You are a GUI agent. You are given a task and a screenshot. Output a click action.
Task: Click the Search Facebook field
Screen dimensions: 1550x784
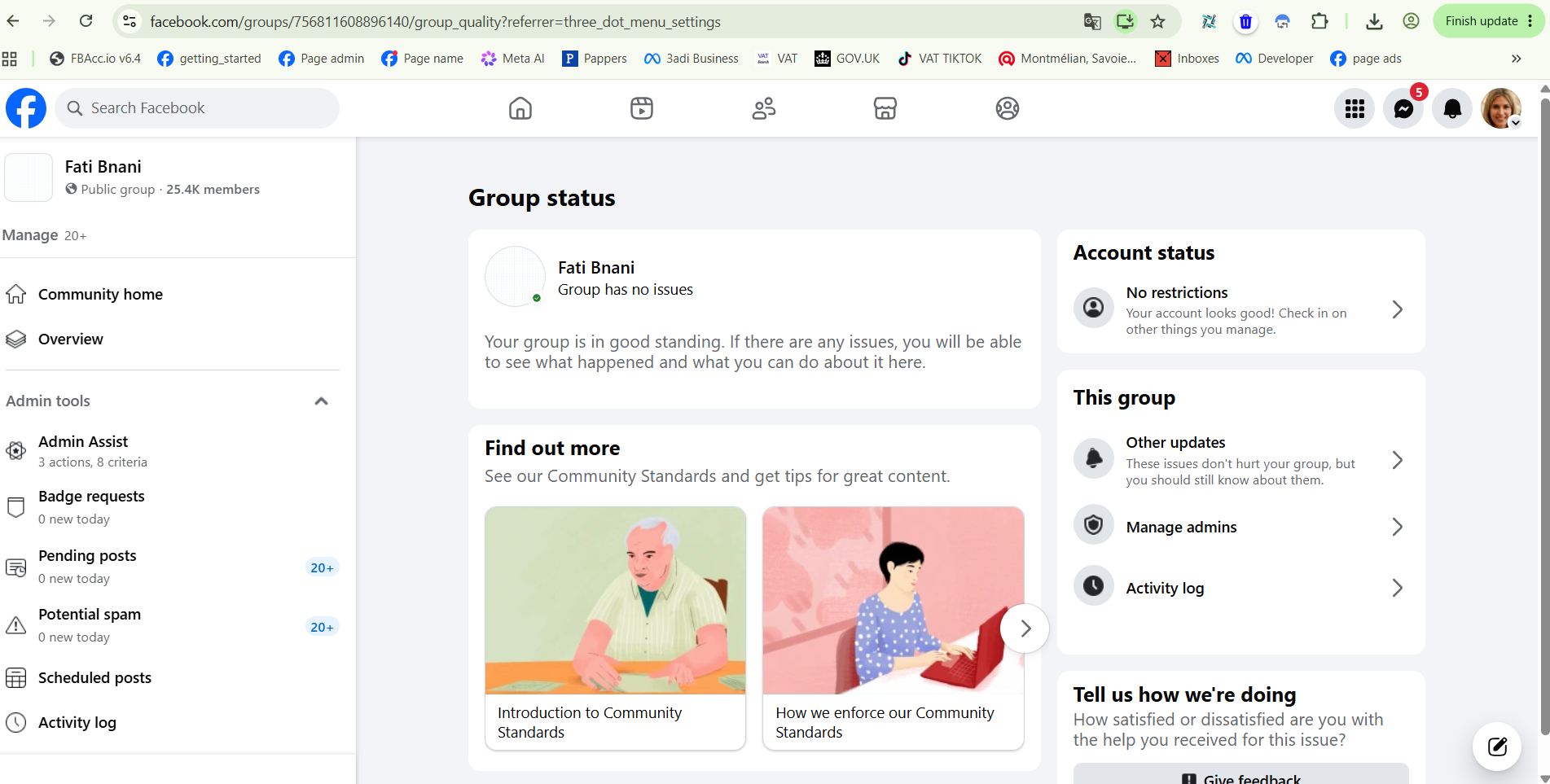pos(197,108)
